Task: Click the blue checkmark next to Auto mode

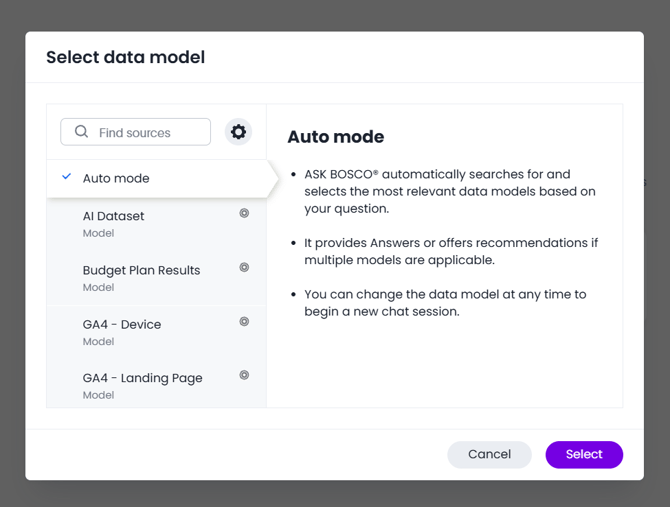Action: 67,177
